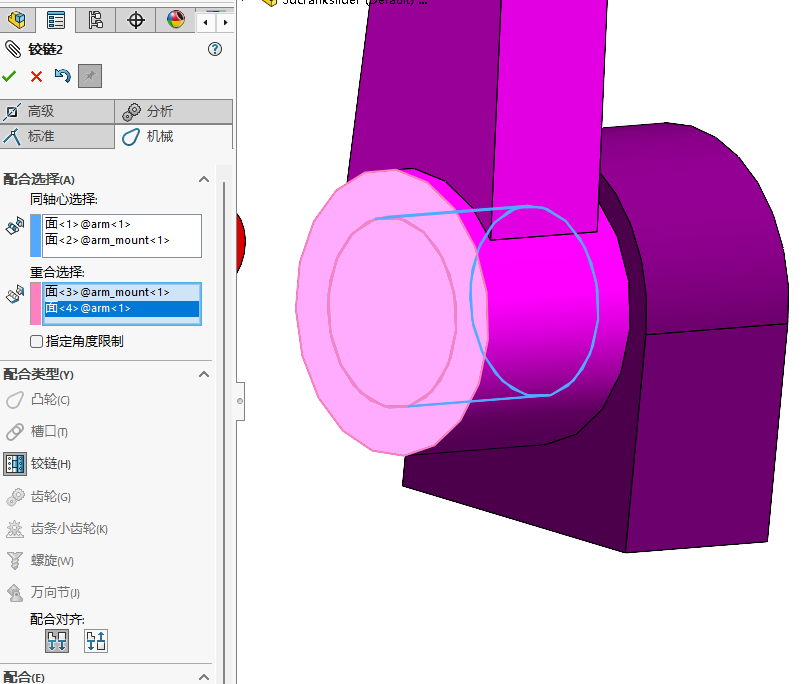
Task: Collapse the 配合选择 section
Action: (204, 179)
